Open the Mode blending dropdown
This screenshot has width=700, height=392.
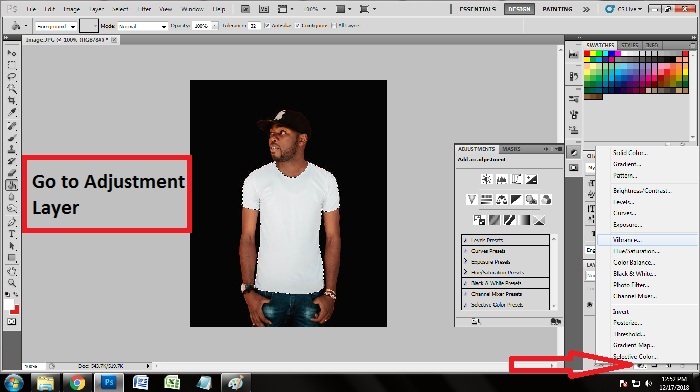pos(142,26)
